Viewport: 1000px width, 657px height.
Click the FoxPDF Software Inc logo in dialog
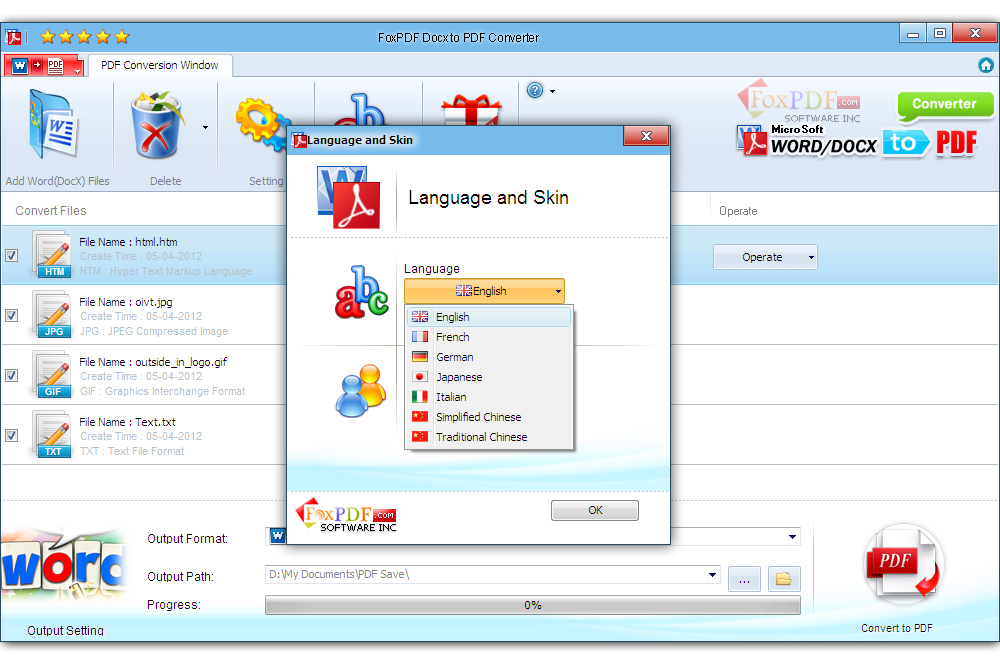pyautogui.click(x=346, y=515)
